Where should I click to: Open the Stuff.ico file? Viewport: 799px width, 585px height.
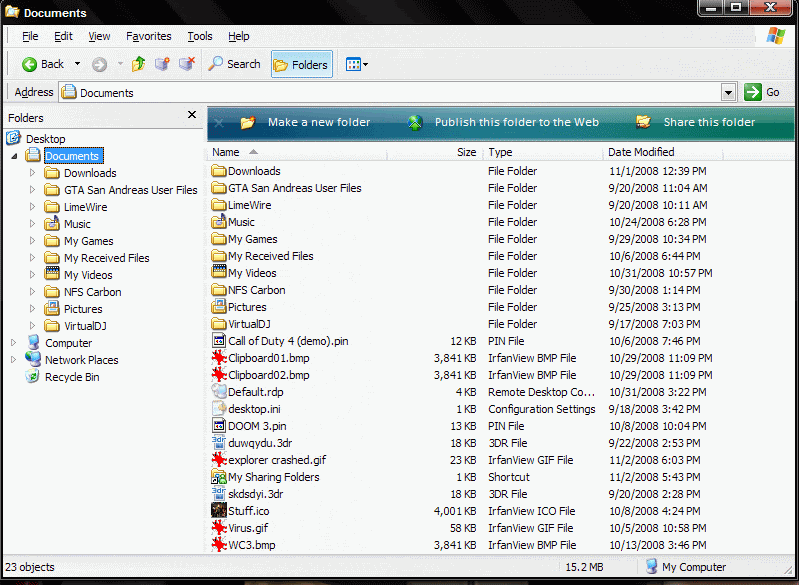(x=248, y=511)
